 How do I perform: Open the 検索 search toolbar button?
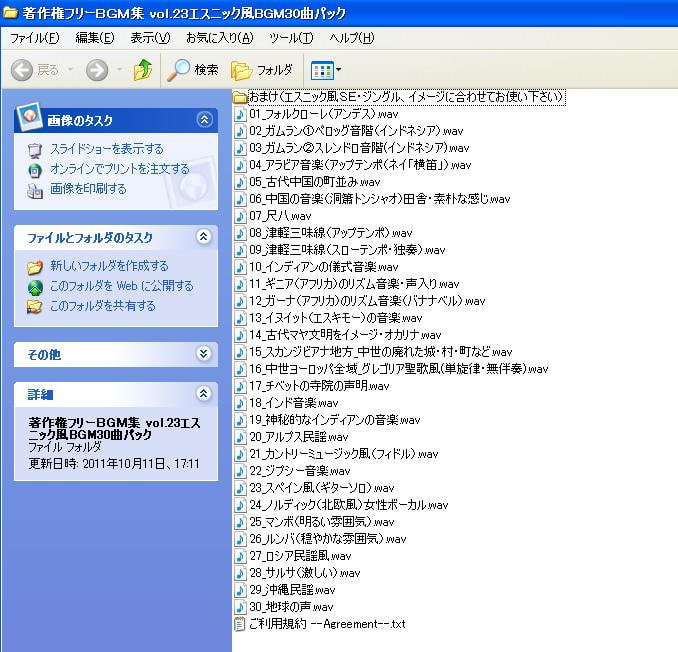point(193,70)
